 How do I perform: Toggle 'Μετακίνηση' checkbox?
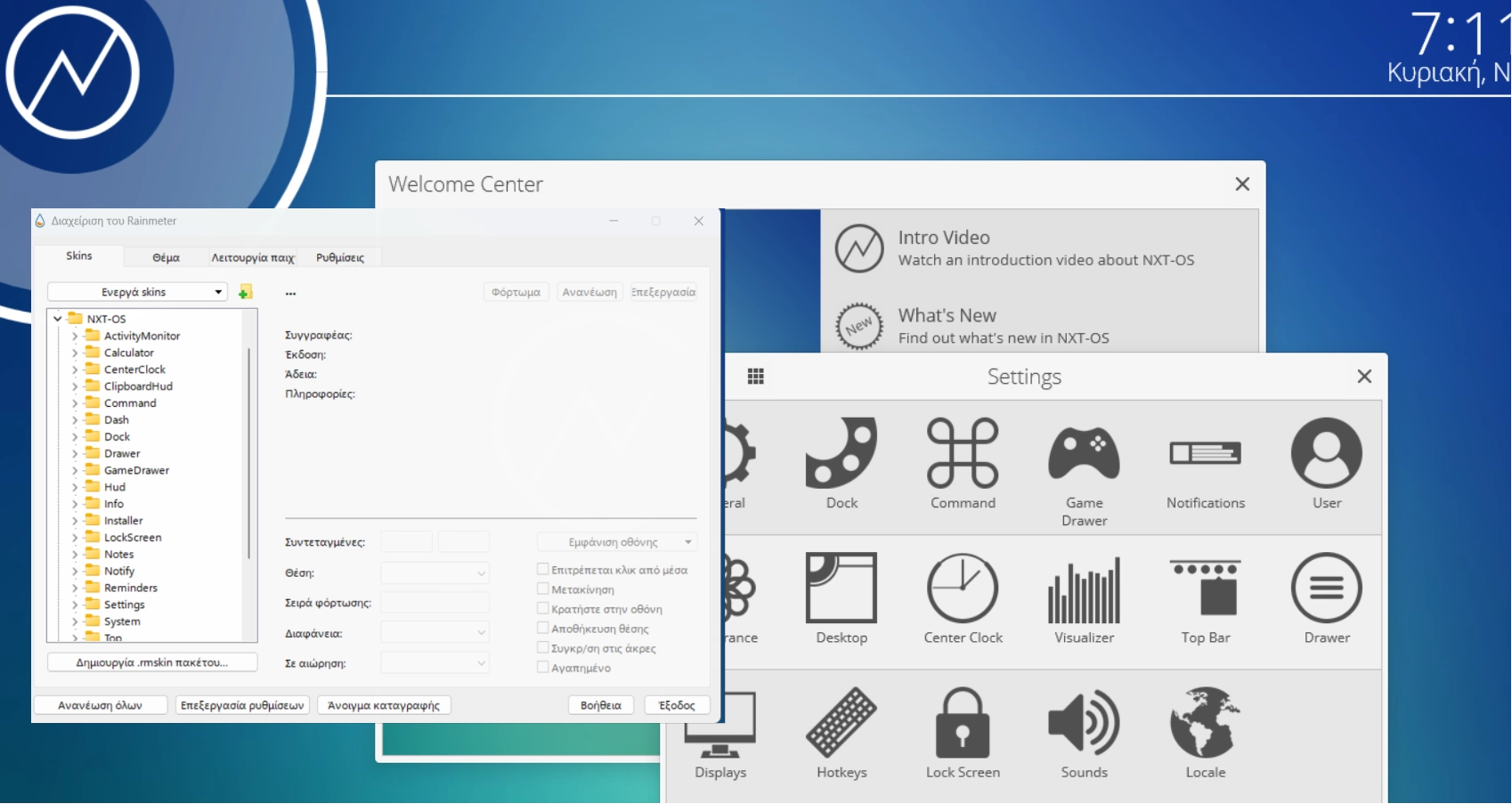pos(542,589)
